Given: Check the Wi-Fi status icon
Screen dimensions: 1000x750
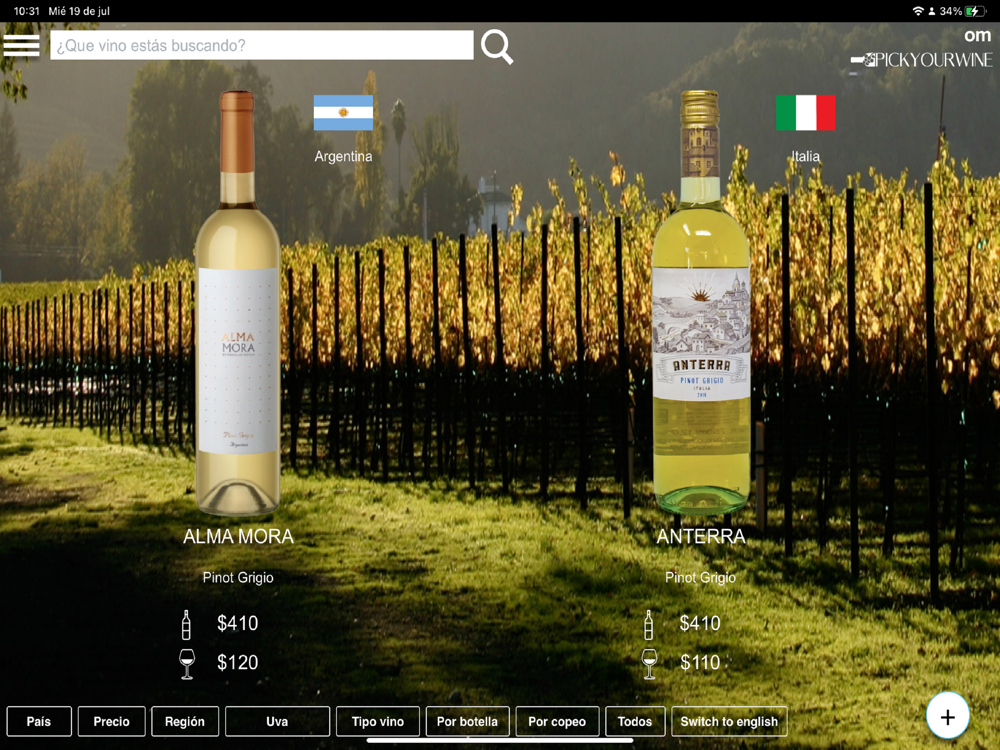Looking at the screenshot, I should click(918, 11).
